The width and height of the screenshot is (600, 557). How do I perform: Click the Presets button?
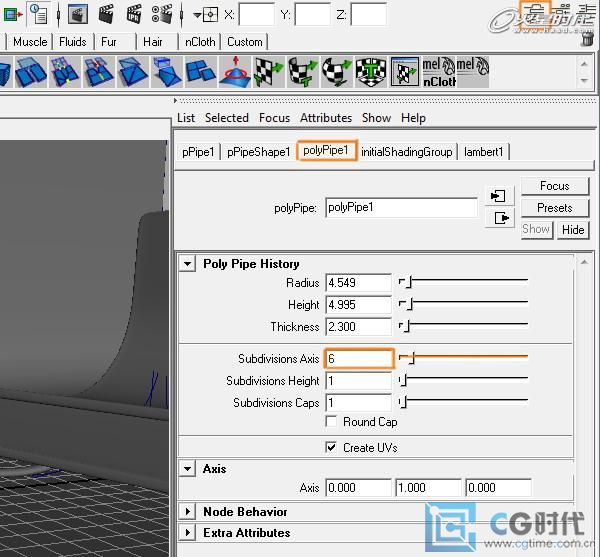[555, 208]
